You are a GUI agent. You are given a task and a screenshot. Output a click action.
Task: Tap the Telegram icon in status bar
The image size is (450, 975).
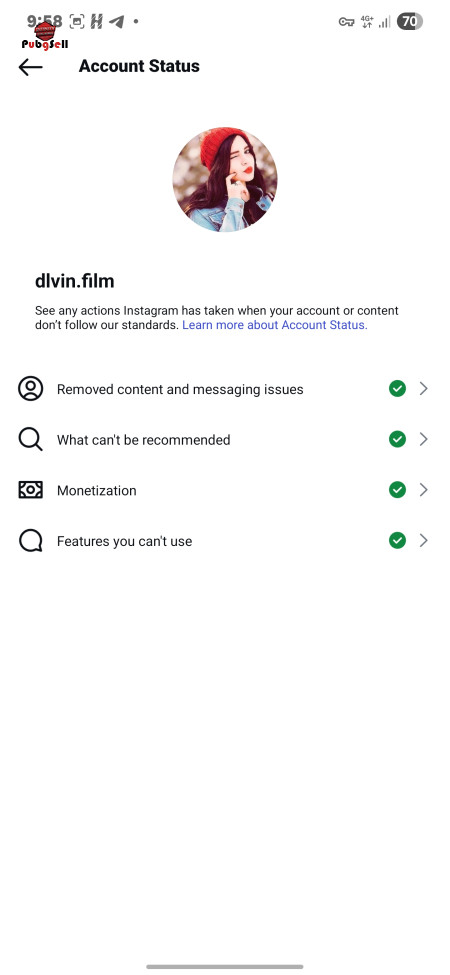116,22
